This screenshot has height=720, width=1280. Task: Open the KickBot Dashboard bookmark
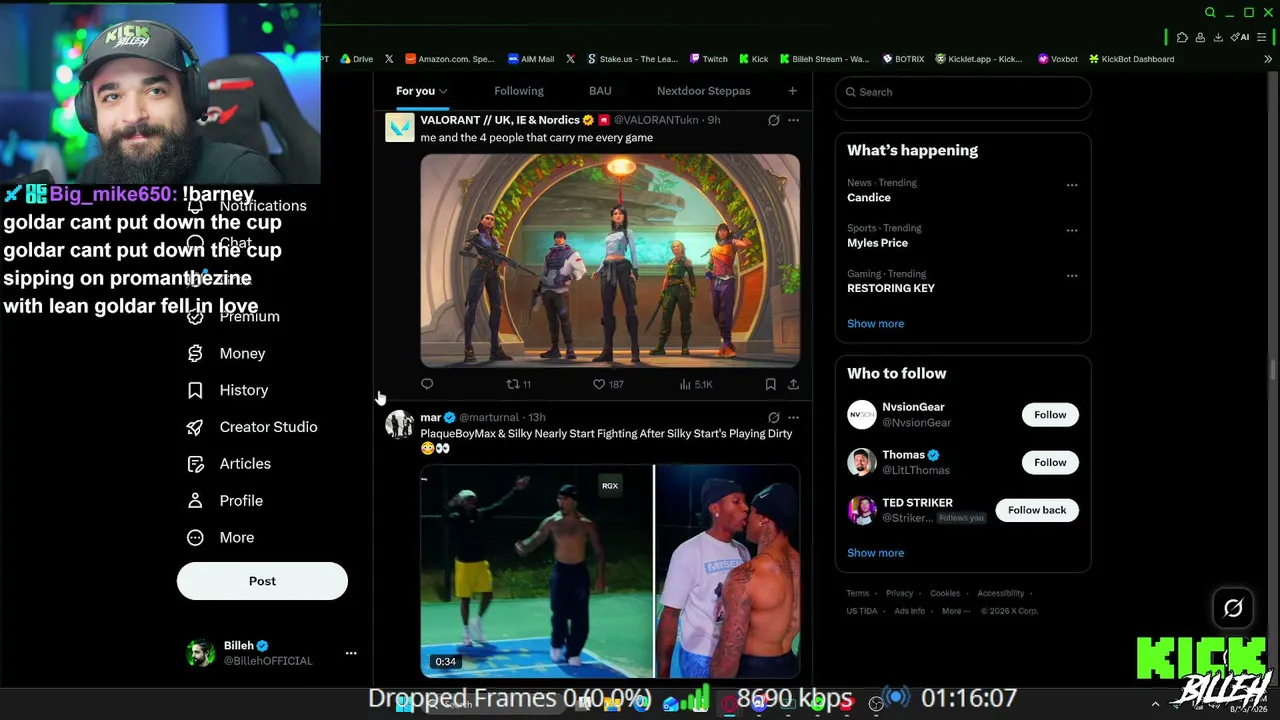[x=1131, y=59]
